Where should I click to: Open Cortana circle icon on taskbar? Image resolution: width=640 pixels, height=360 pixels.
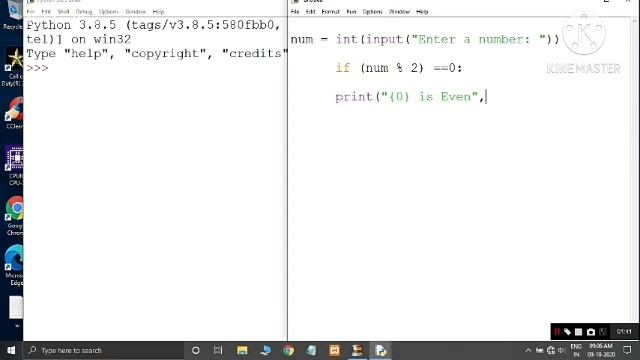pos(196,350)
